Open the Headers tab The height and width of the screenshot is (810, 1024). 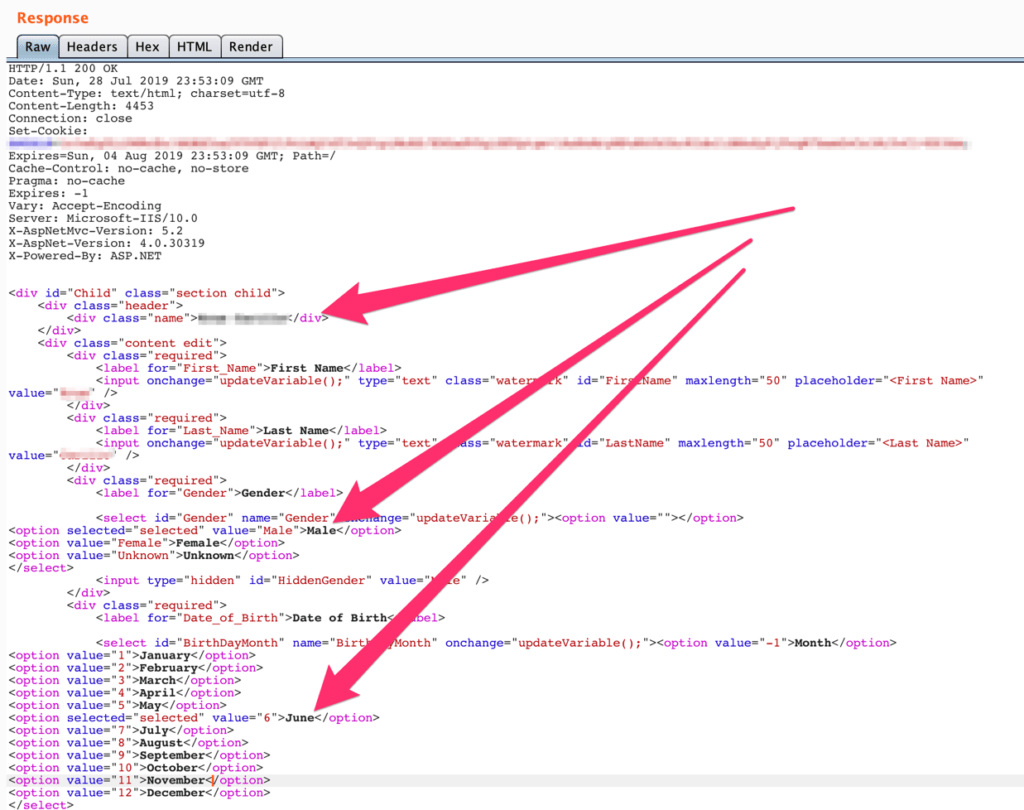[92, 47]
